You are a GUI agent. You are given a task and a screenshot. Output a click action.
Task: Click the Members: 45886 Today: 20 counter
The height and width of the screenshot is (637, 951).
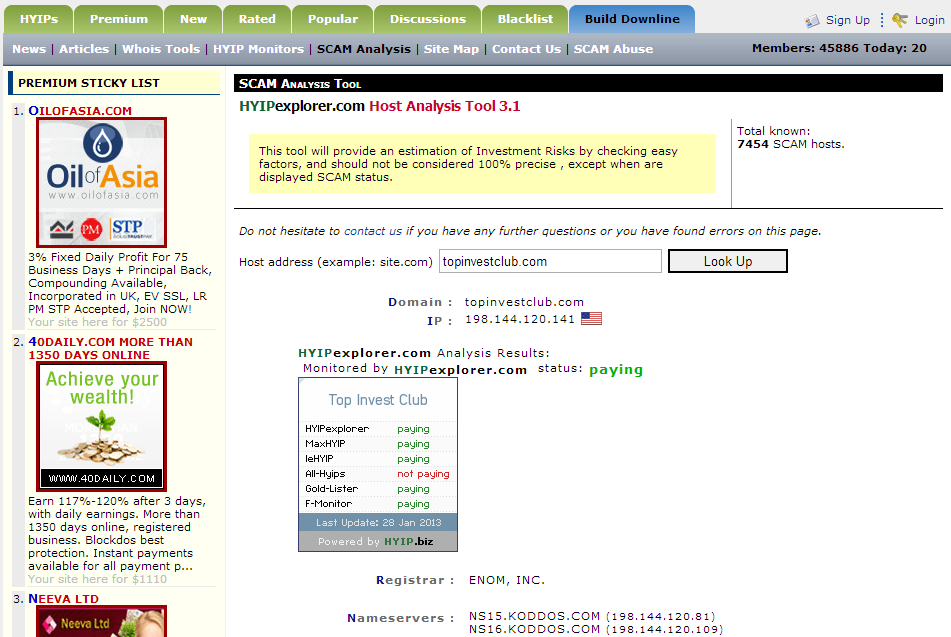pos(839,48)
